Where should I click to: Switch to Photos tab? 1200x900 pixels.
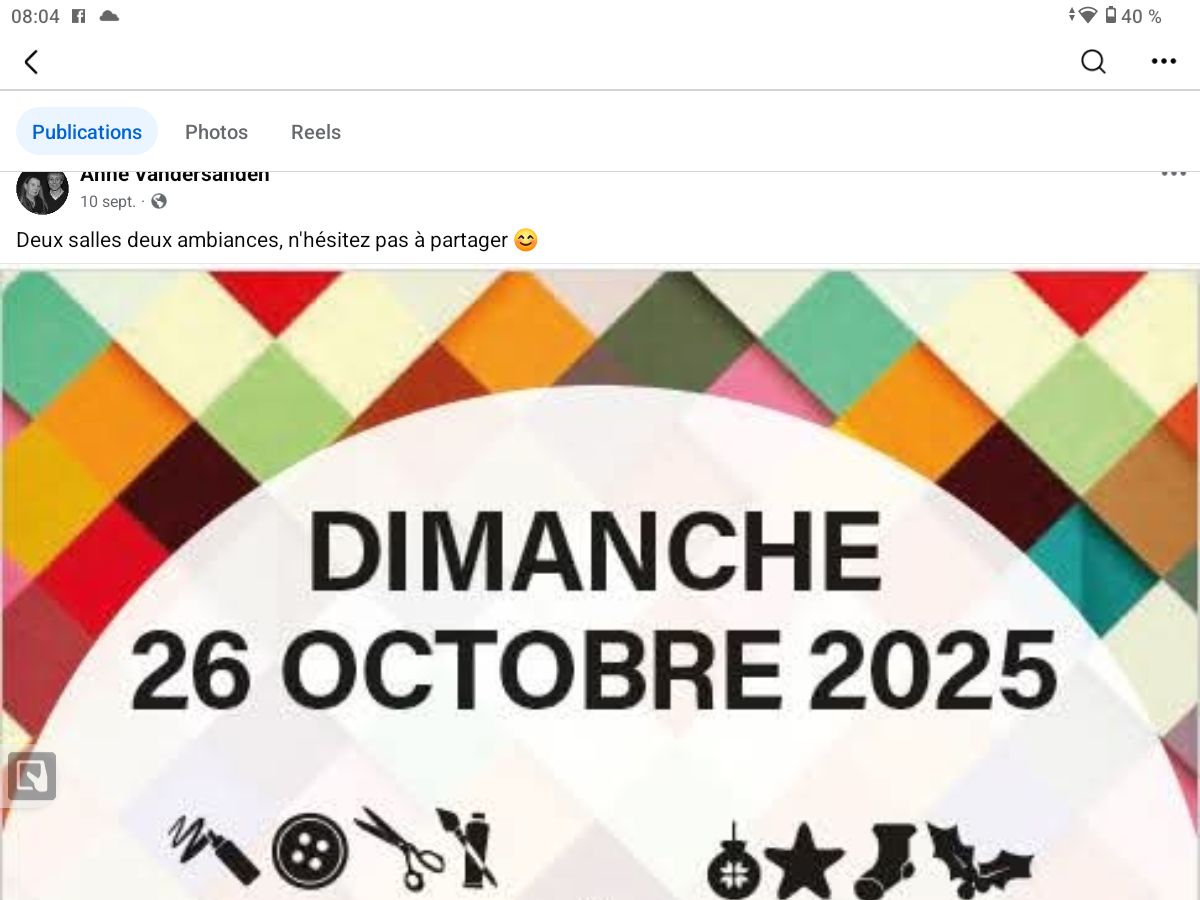click(216, 132)
